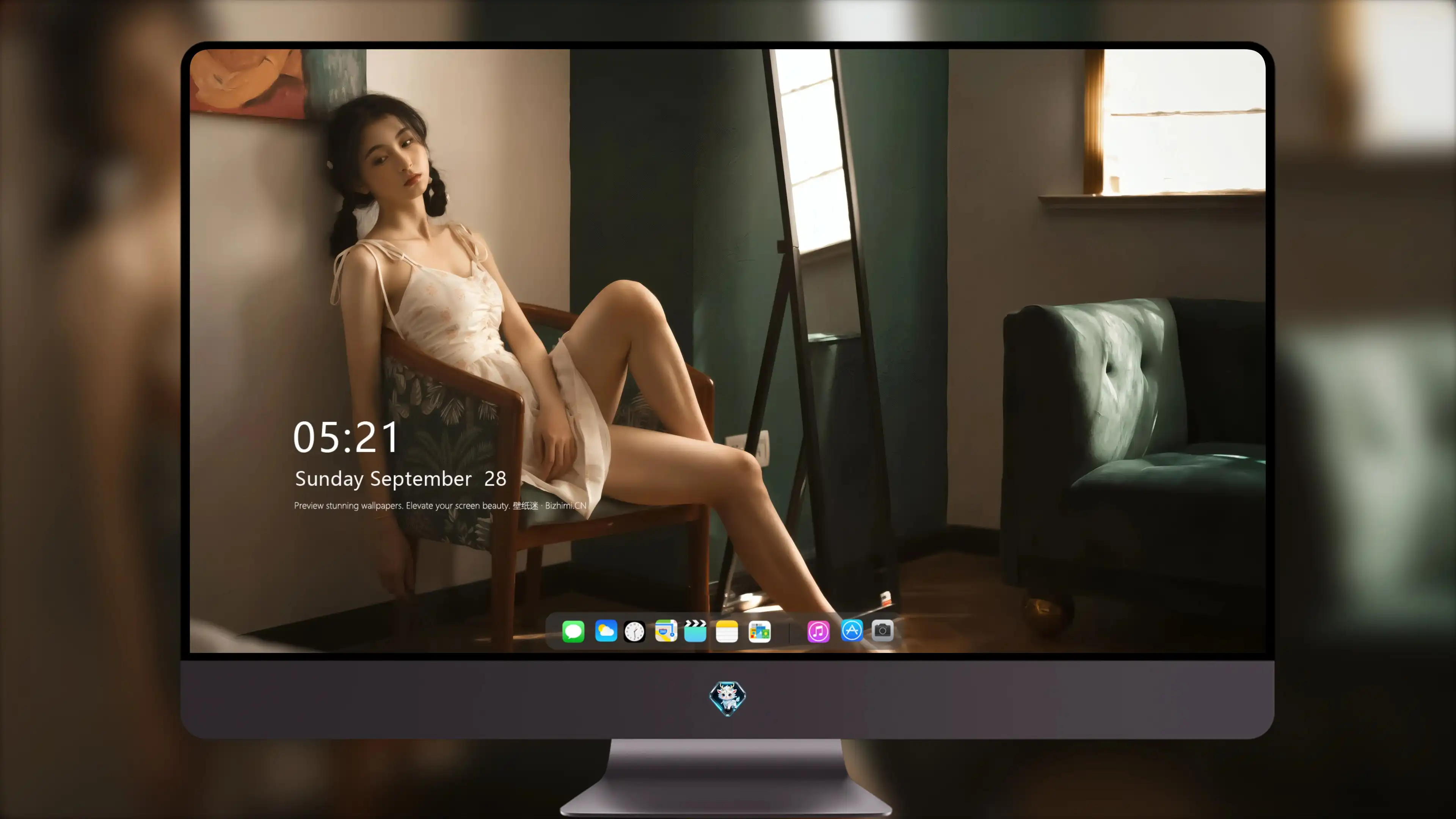Click the 05:21 clock display
Image resolution: width=1456 pixels, height=819 pixels.
point(345,437)
